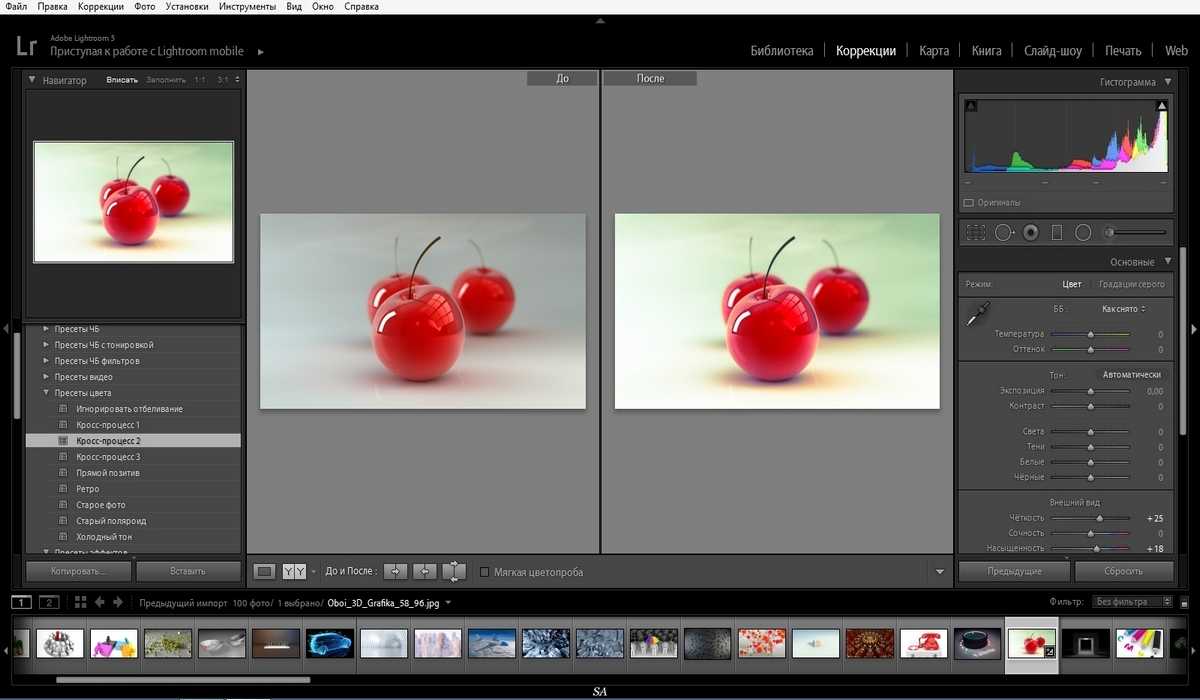Expand Пресеты ЧБ фильтров folder
Viewport: 1200px width, 700px height.
(x=46, y=361)
